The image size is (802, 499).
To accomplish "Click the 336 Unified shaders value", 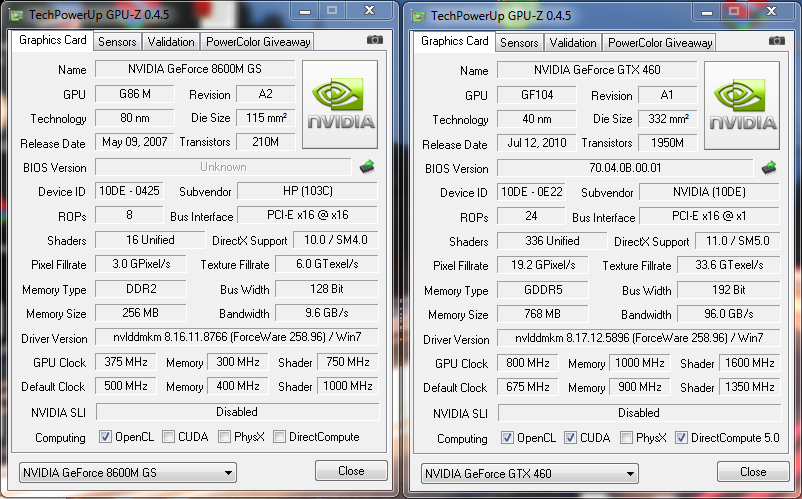I will pos(552,241).
